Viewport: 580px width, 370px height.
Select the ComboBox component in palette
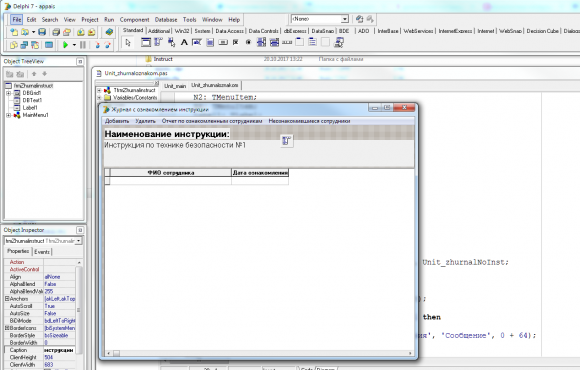pyautogui.click(x=274, y=43)
